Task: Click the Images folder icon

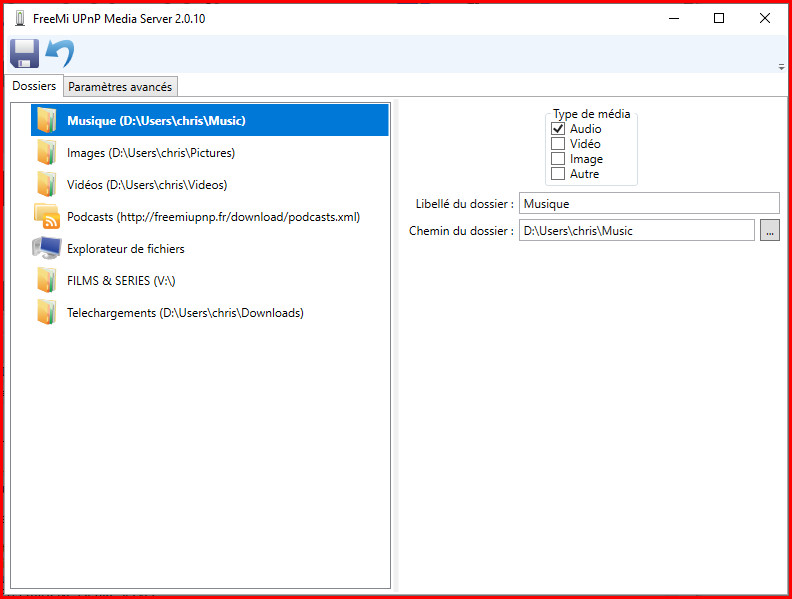Action: click(46, 153)
